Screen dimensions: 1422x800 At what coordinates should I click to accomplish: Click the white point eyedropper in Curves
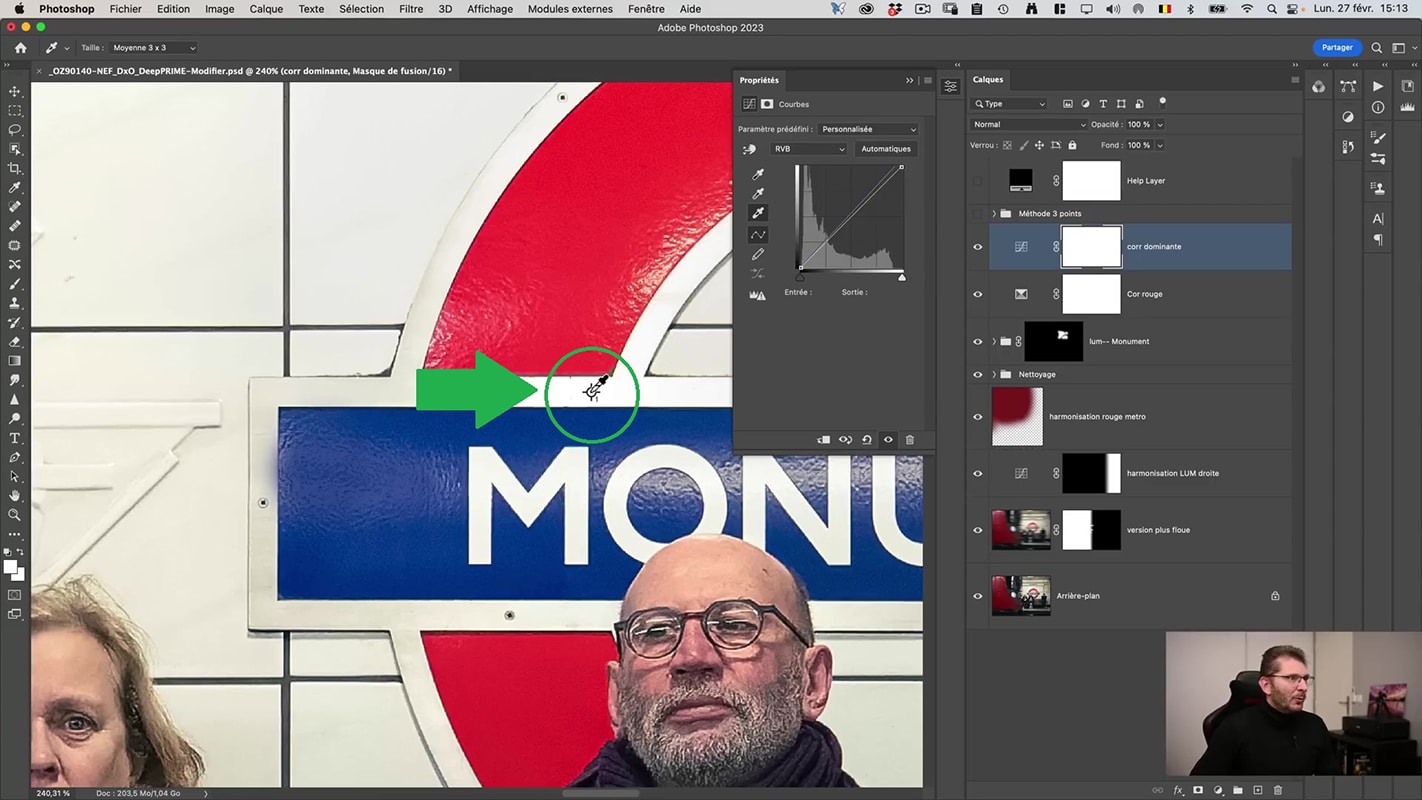point(758,213)
